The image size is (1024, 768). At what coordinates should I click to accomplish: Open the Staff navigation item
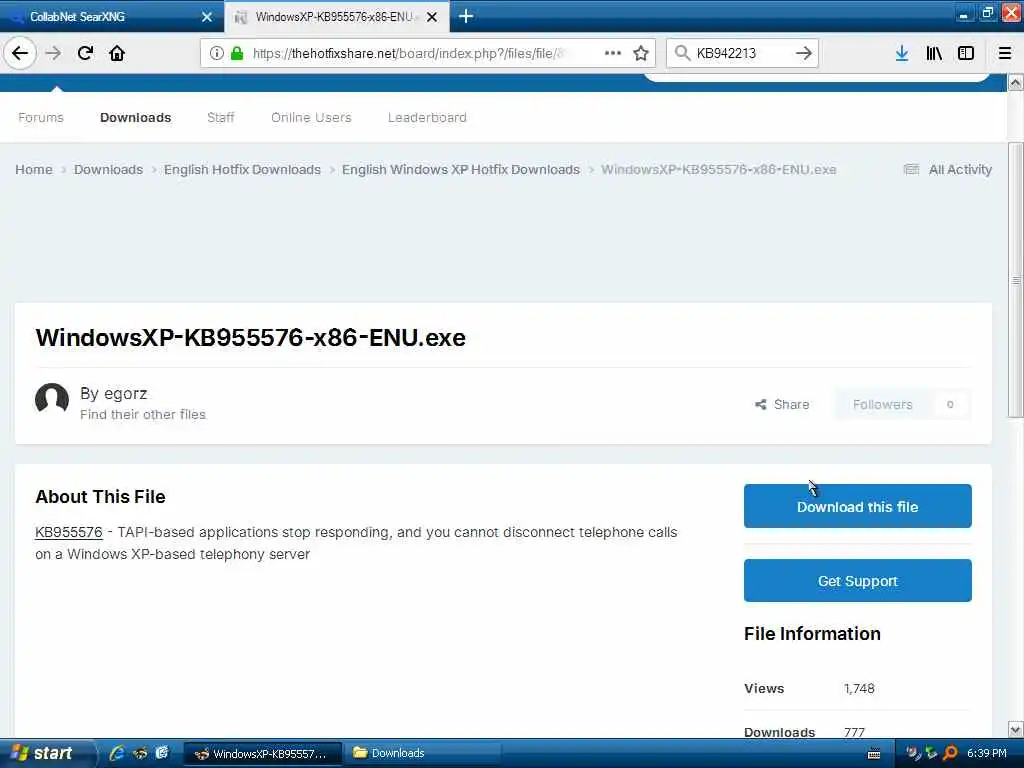click(x=221, y=118)
